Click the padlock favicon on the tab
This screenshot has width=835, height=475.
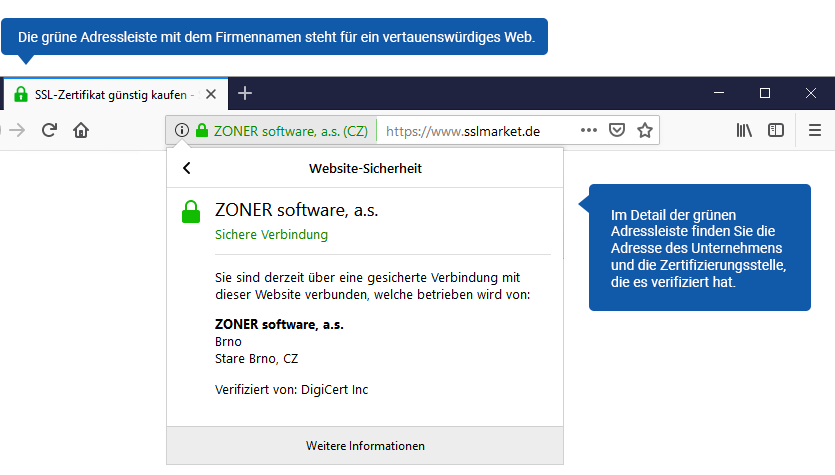[x=21, y=94]
